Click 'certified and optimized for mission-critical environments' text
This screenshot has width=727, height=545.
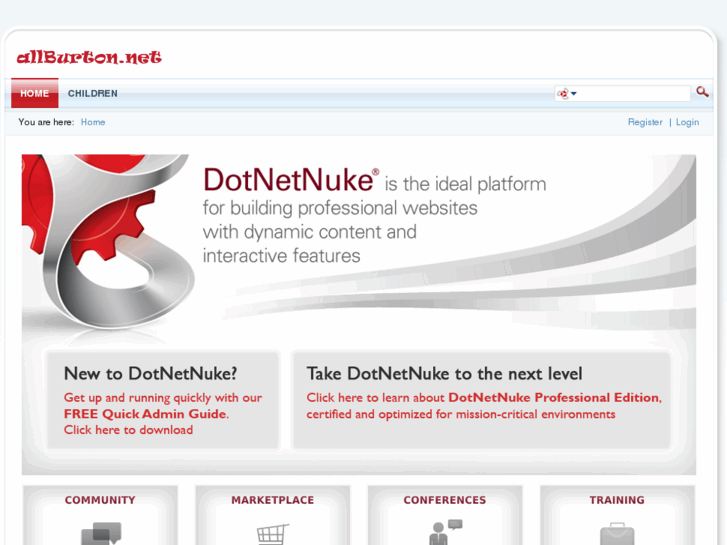(x=461, y=414)
